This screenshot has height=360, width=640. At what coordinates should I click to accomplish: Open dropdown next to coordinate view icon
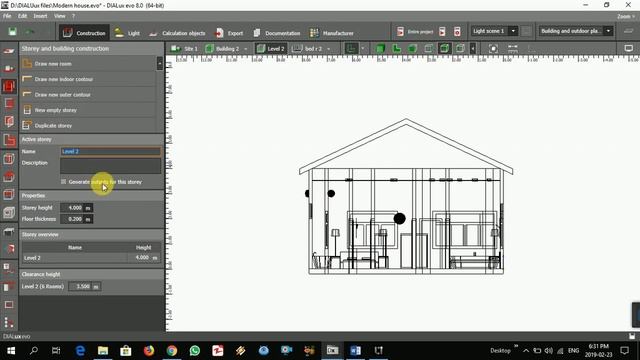[362, 49]
